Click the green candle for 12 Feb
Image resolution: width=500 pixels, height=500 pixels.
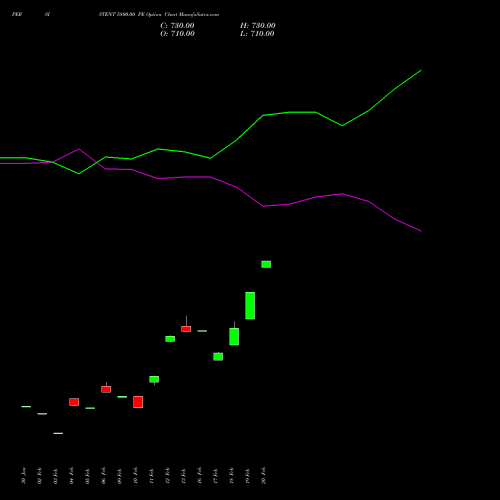click(x=170, y=339)
